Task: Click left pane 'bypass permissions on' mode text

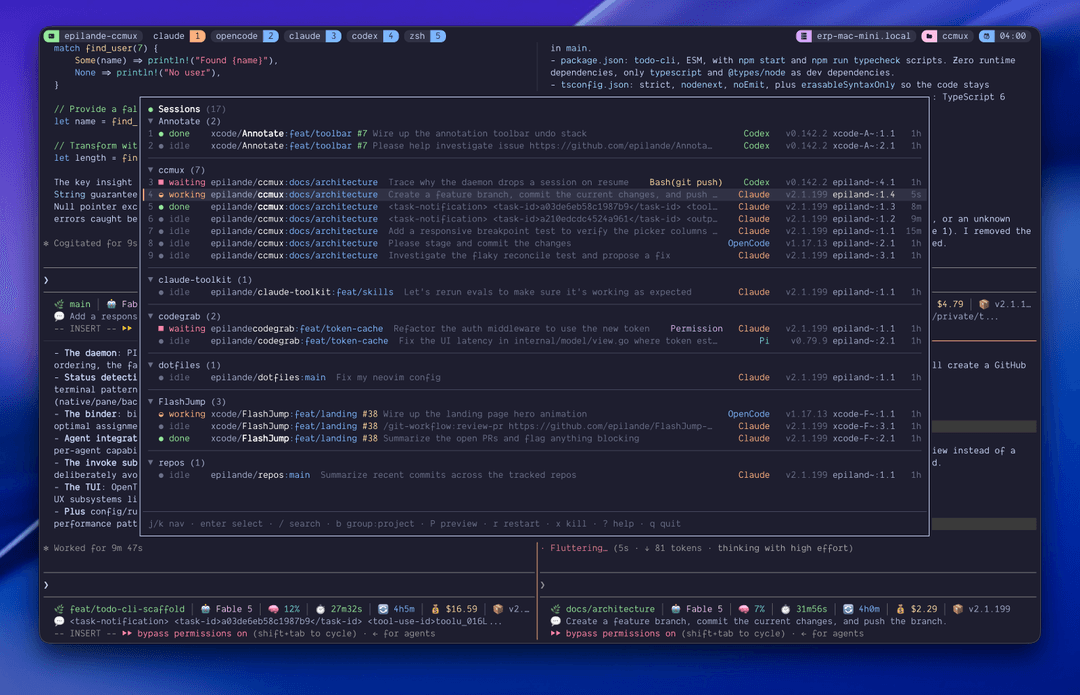Action: [191, 634]
